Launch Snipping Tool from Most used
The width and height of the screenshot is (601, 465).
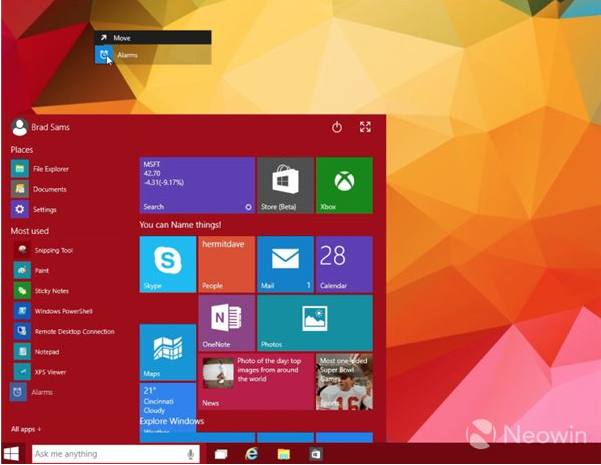tap(52, 250)
